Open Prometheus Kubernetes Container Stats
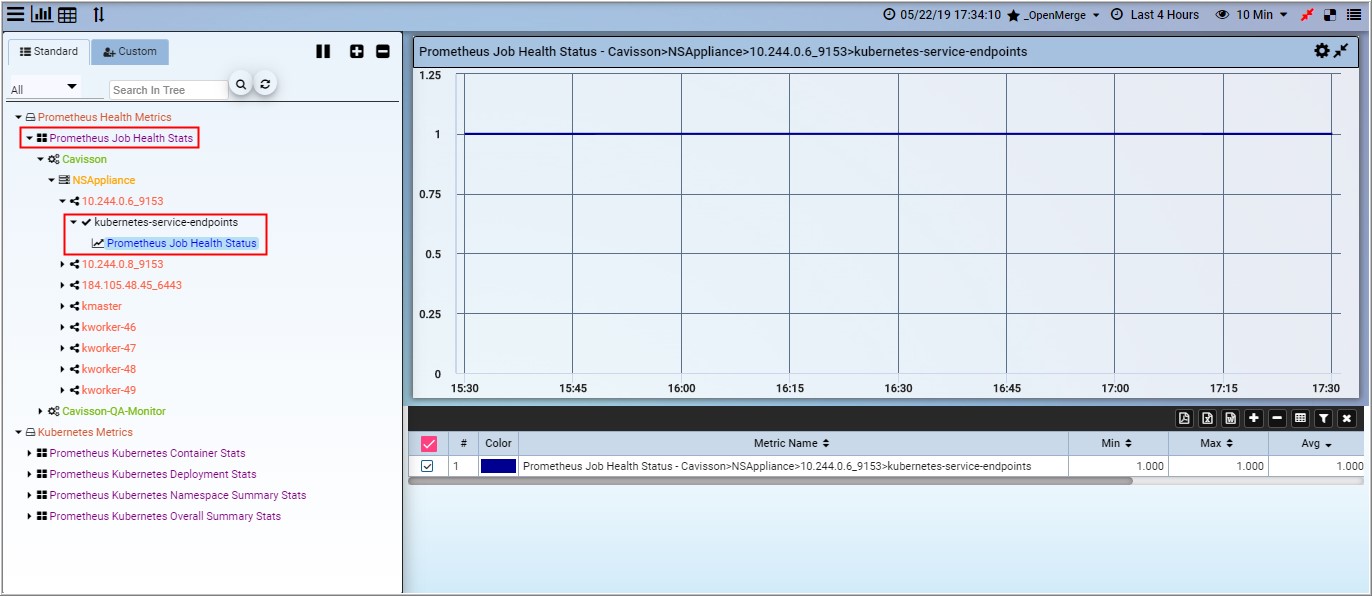 [x=147, y=453]
